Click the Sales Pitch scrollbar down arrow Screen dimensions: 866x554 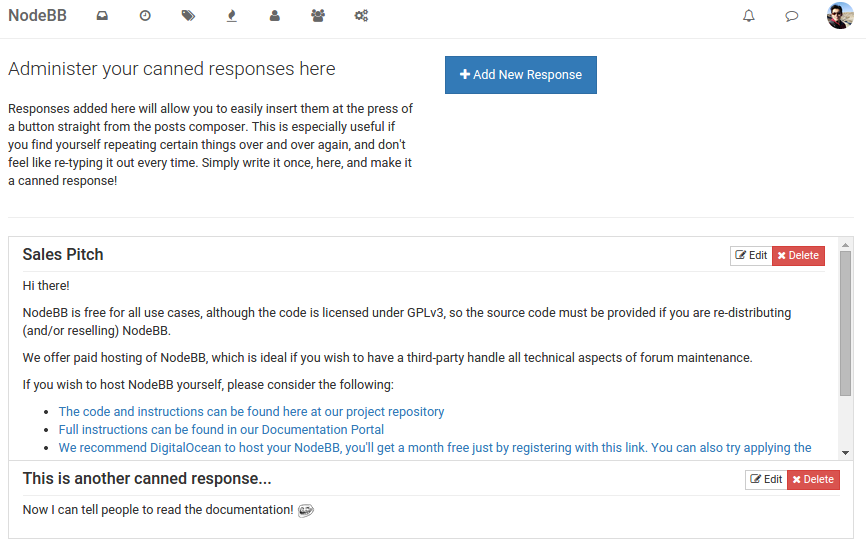[845, 453]
